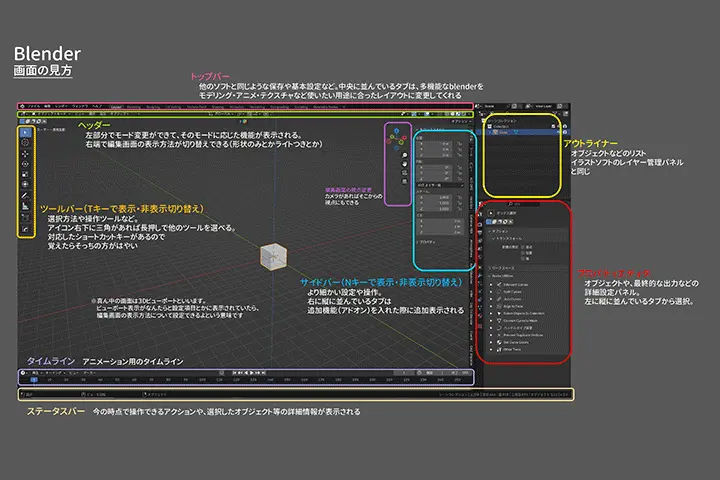Select the Annotate pencil tool

point(26,196)
